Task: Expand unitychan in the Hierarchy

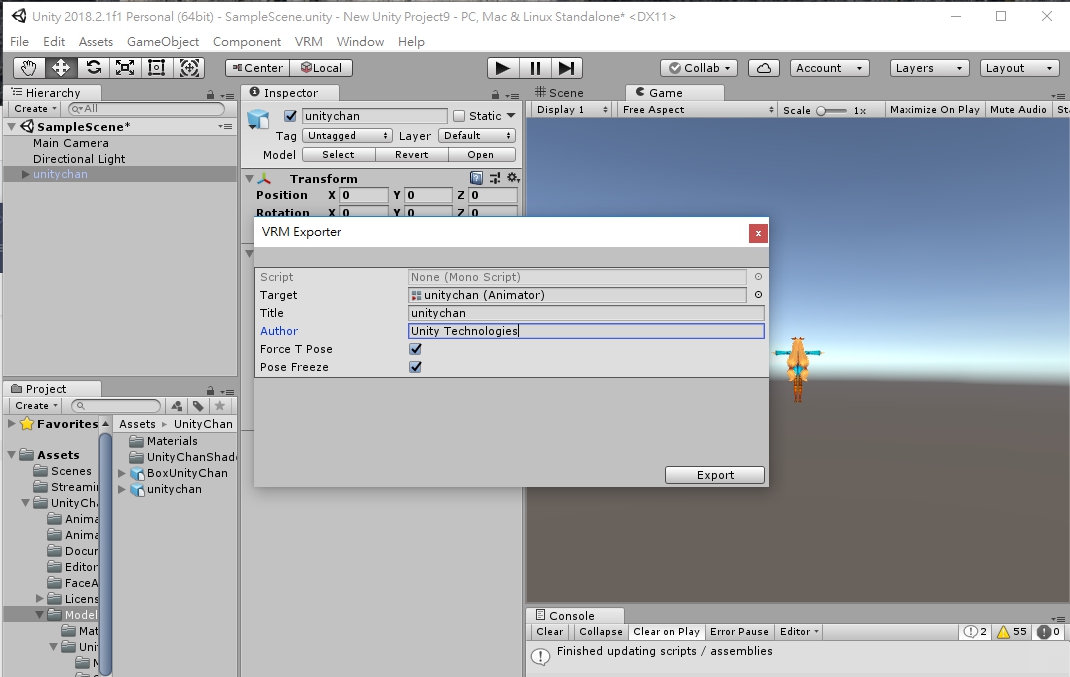Action: tap(25, 174)
